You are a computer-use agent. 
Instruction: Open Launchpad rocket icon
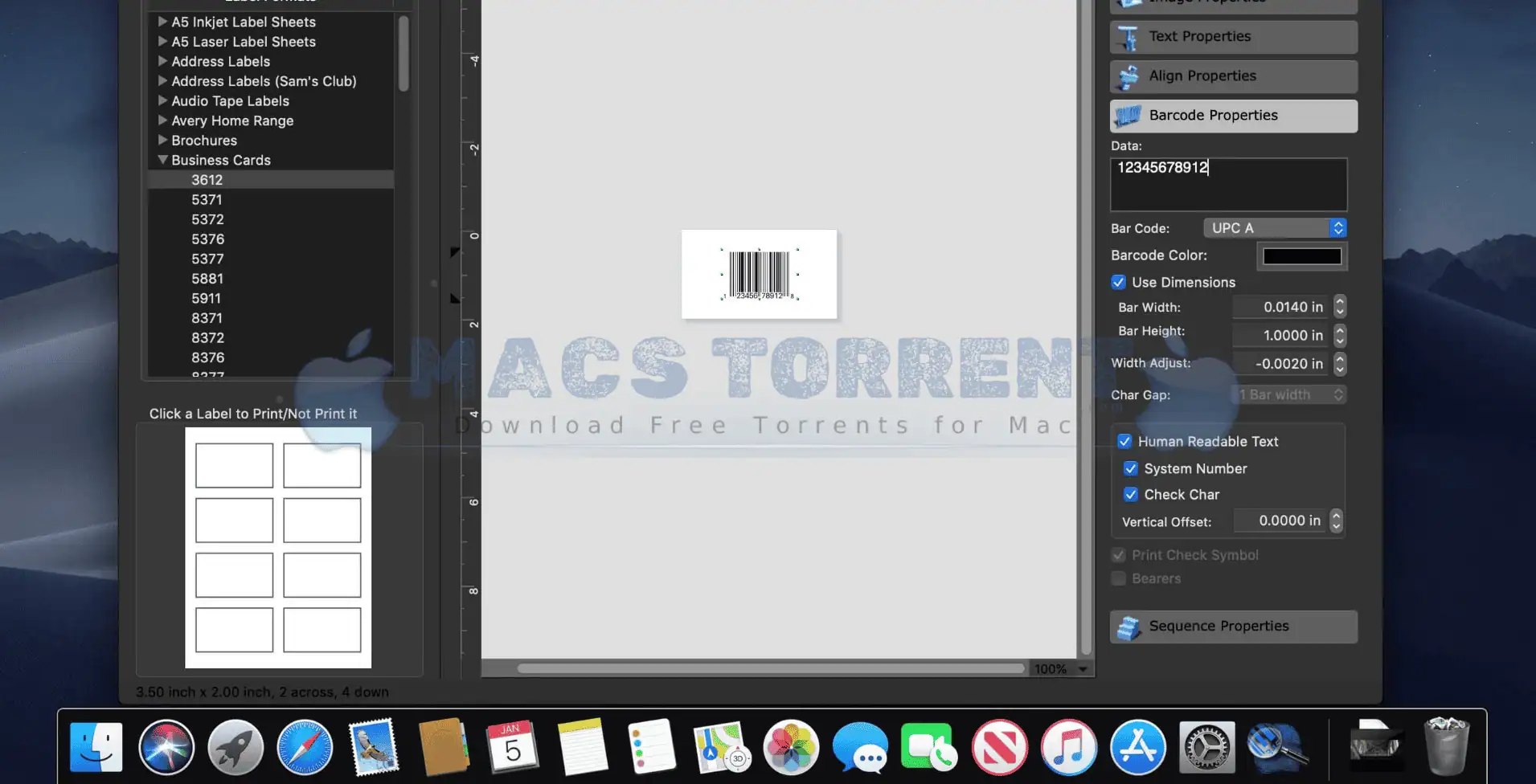(x=236, y=747)
